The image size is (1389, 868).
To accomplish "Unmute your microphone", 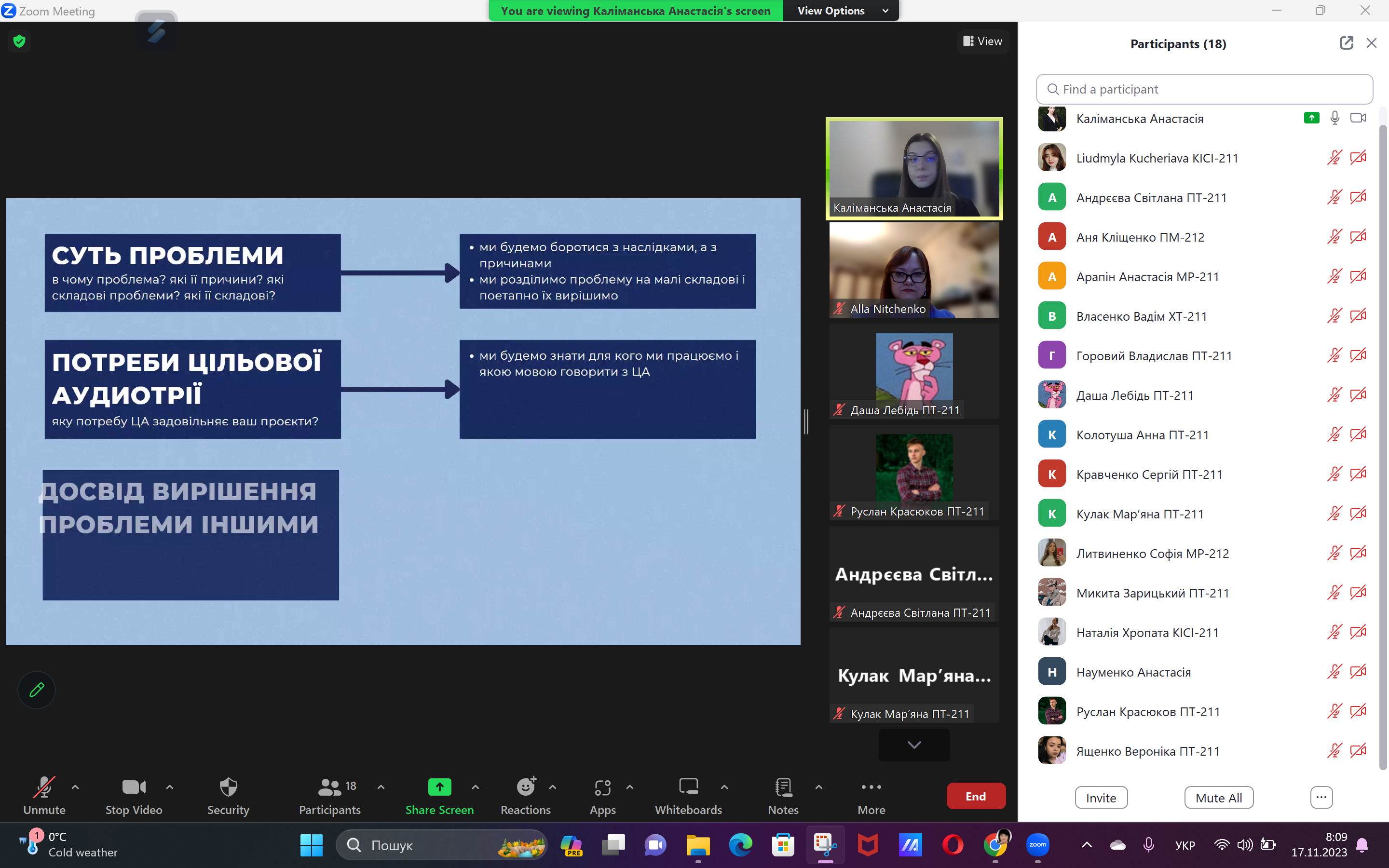I will tap(44, 795).
